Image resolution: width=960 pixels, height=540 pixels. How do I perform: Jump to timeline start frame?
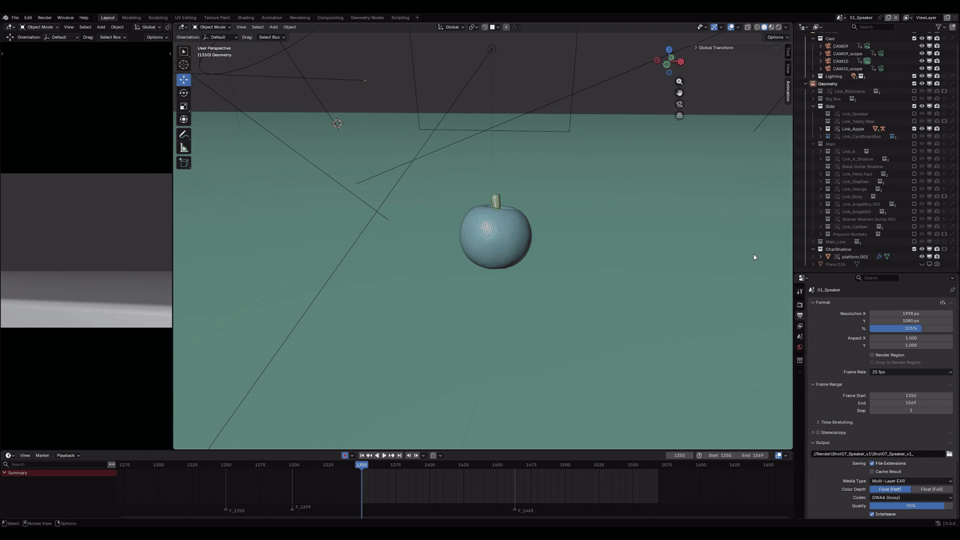362,456
